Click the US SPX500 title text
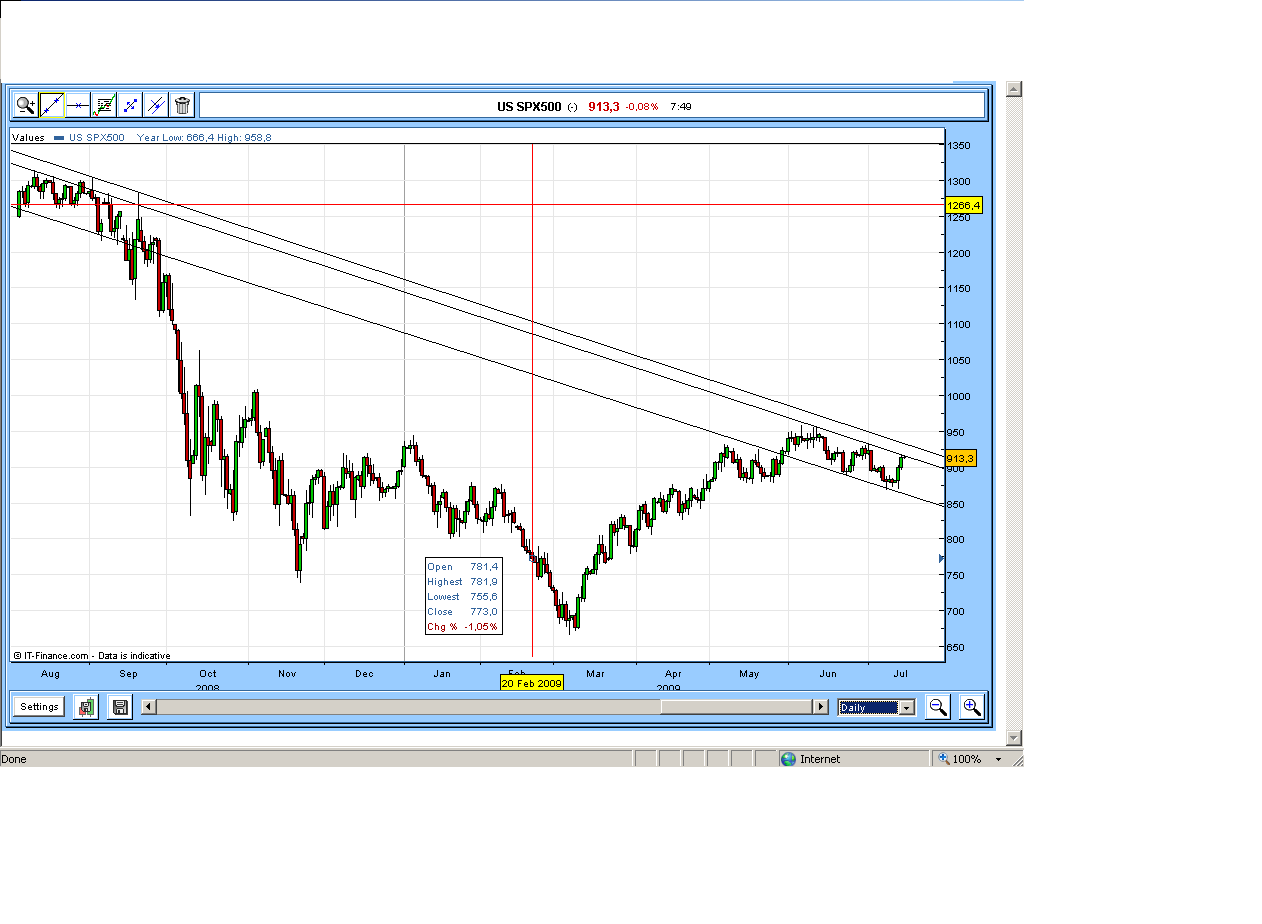1262x924 pixels. point(529,106)
